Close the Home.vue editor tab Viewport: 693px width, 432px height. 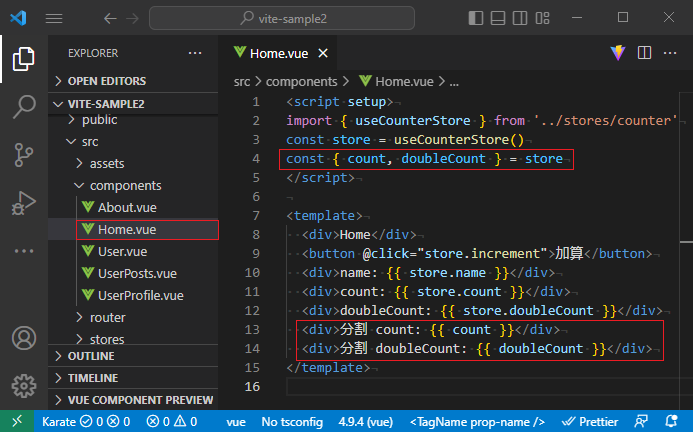click(x=323, y=54)
